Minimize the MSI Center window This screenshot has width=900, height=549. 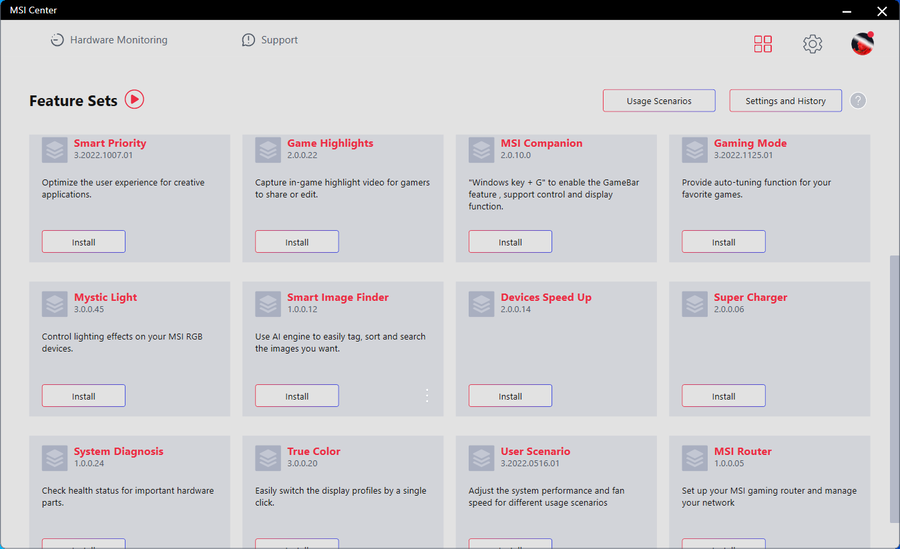(847, 10)
